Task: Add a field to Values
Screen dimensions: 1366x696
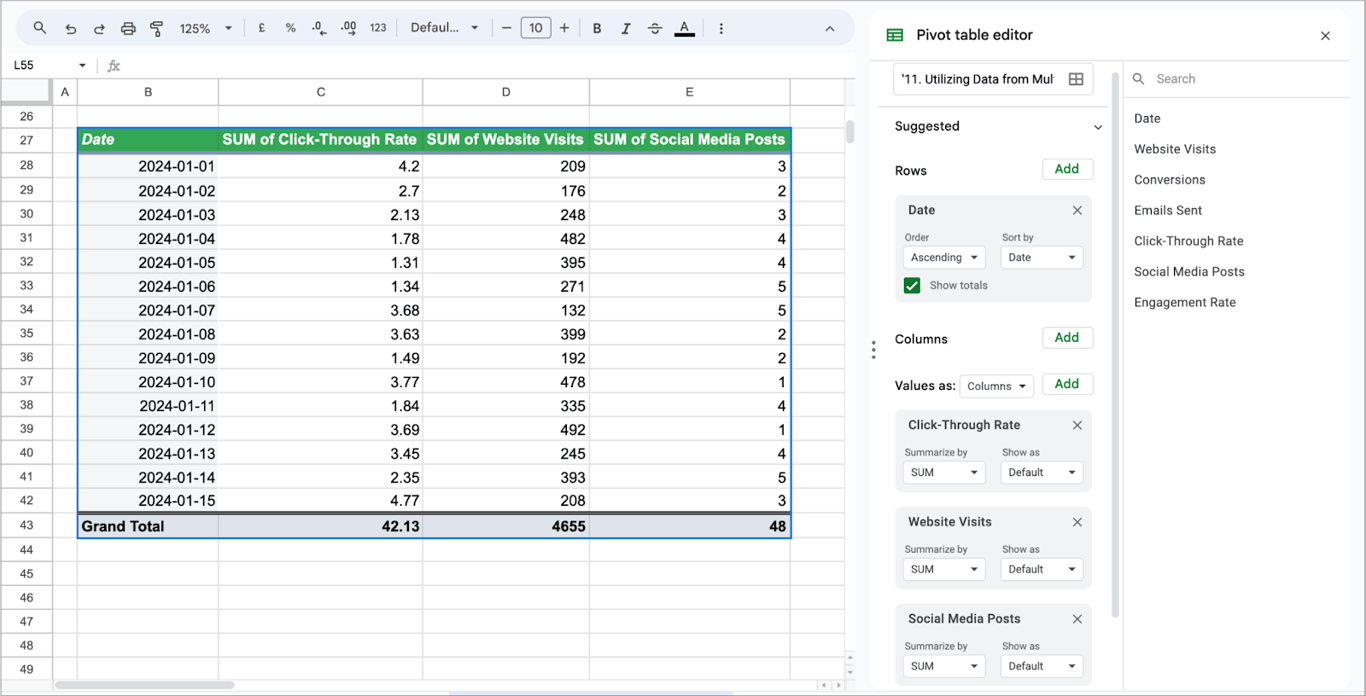Action: pyautogui.click(x=1067, y=384)
